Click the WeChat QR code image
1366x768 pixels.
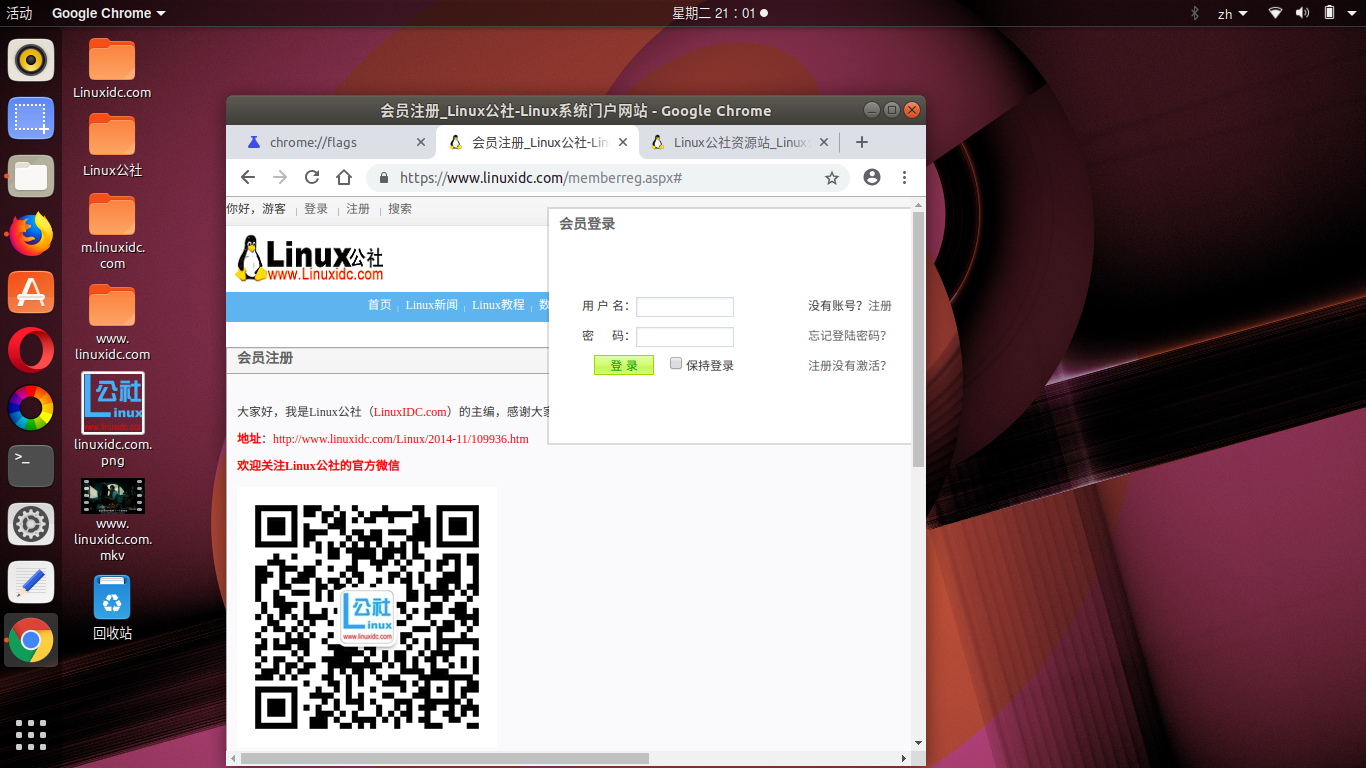(367, 617)
